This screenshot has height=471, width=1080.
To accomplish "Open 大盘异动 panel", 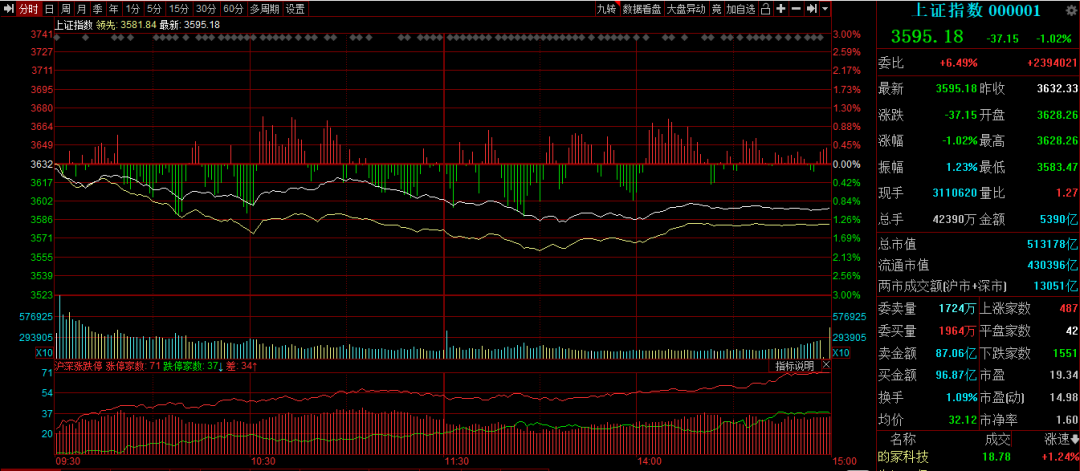I will click(x=686, y=9).
